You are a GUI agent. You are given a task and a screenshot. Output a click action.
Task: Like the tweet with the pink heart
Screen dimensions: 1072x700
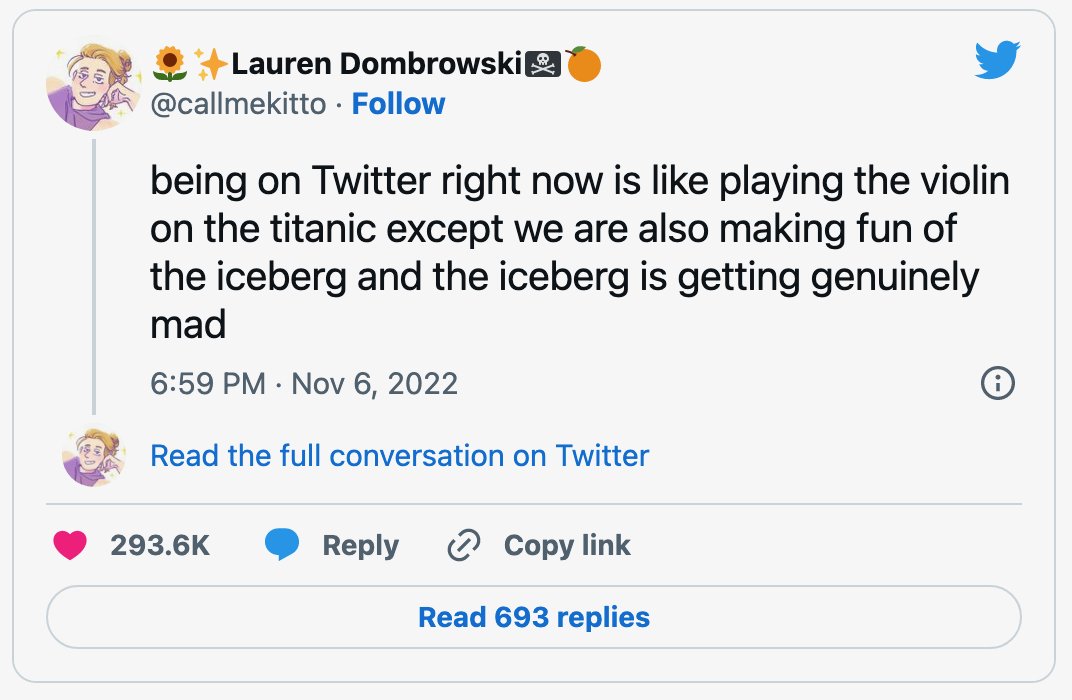point(70,545)
